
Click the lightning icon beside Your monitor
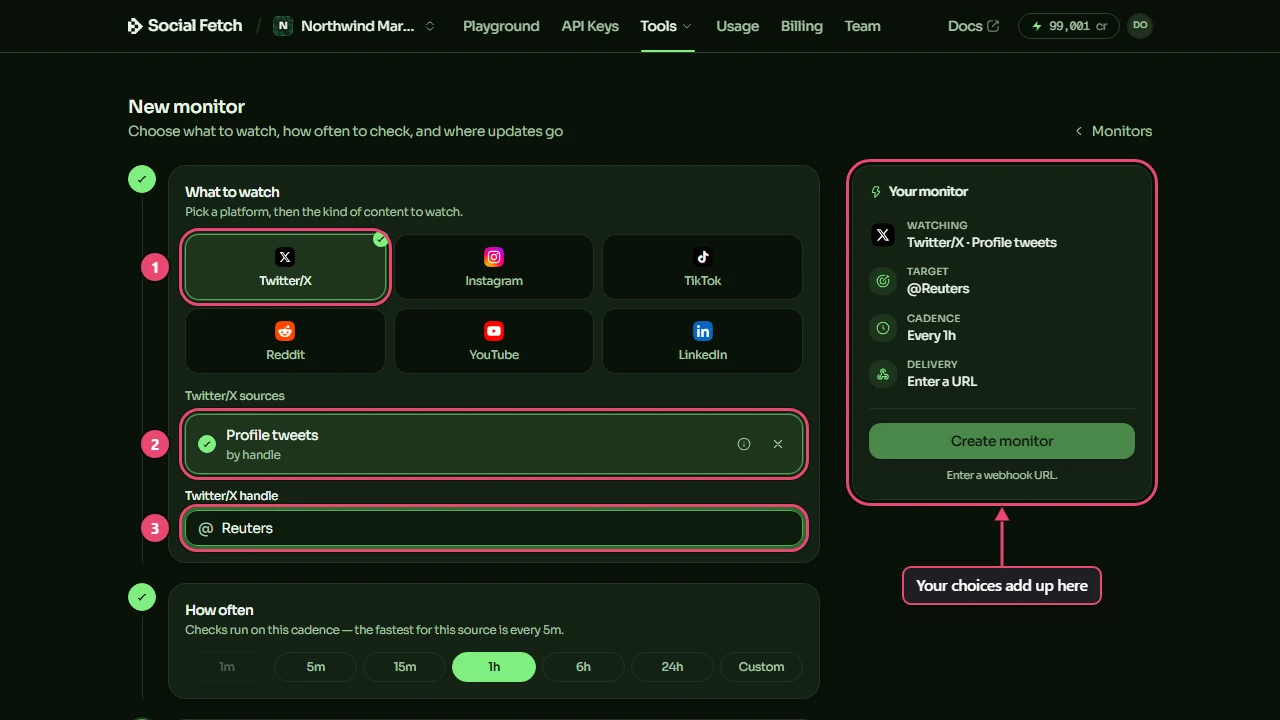(x=877, y=191)
